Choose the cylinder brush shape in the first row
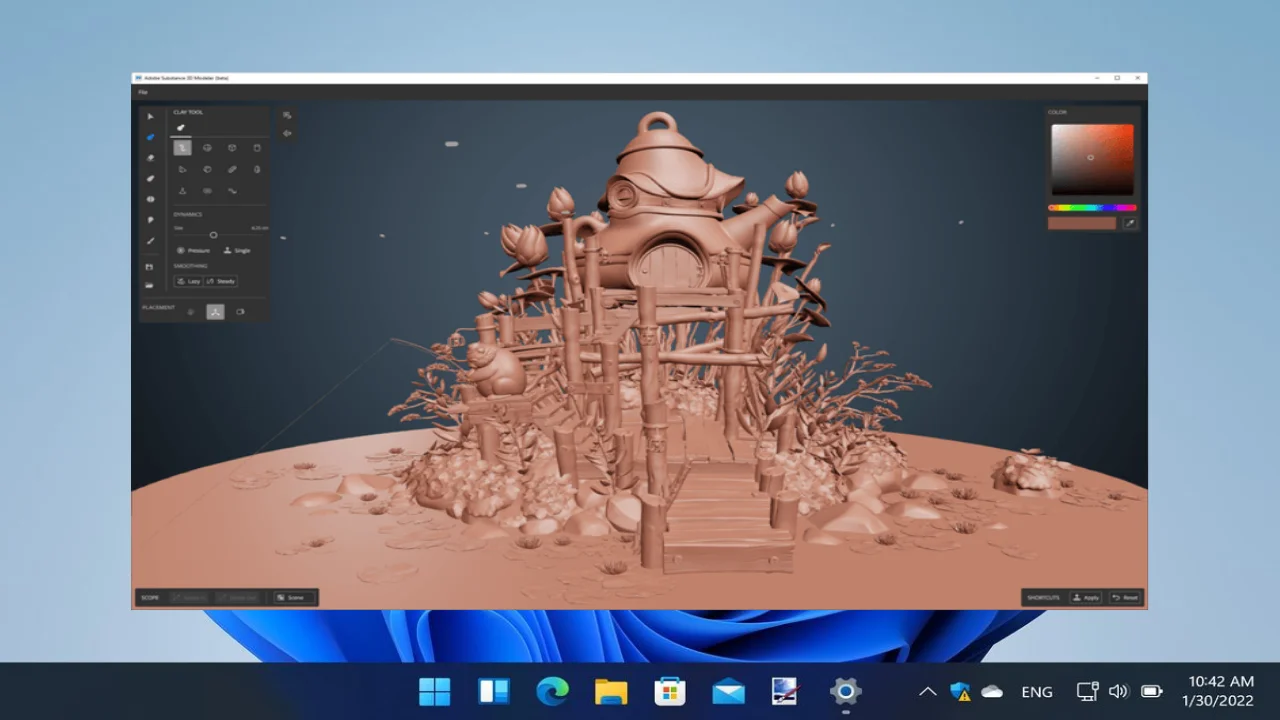 click(257, 148)
